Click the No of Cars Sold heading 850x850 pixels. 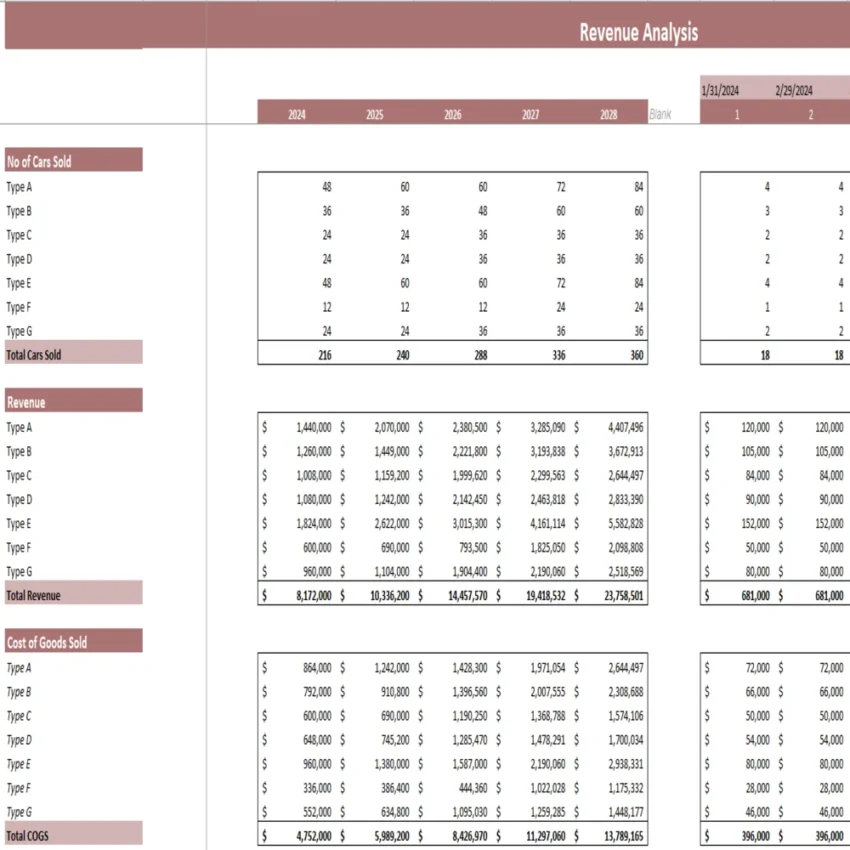74,161
